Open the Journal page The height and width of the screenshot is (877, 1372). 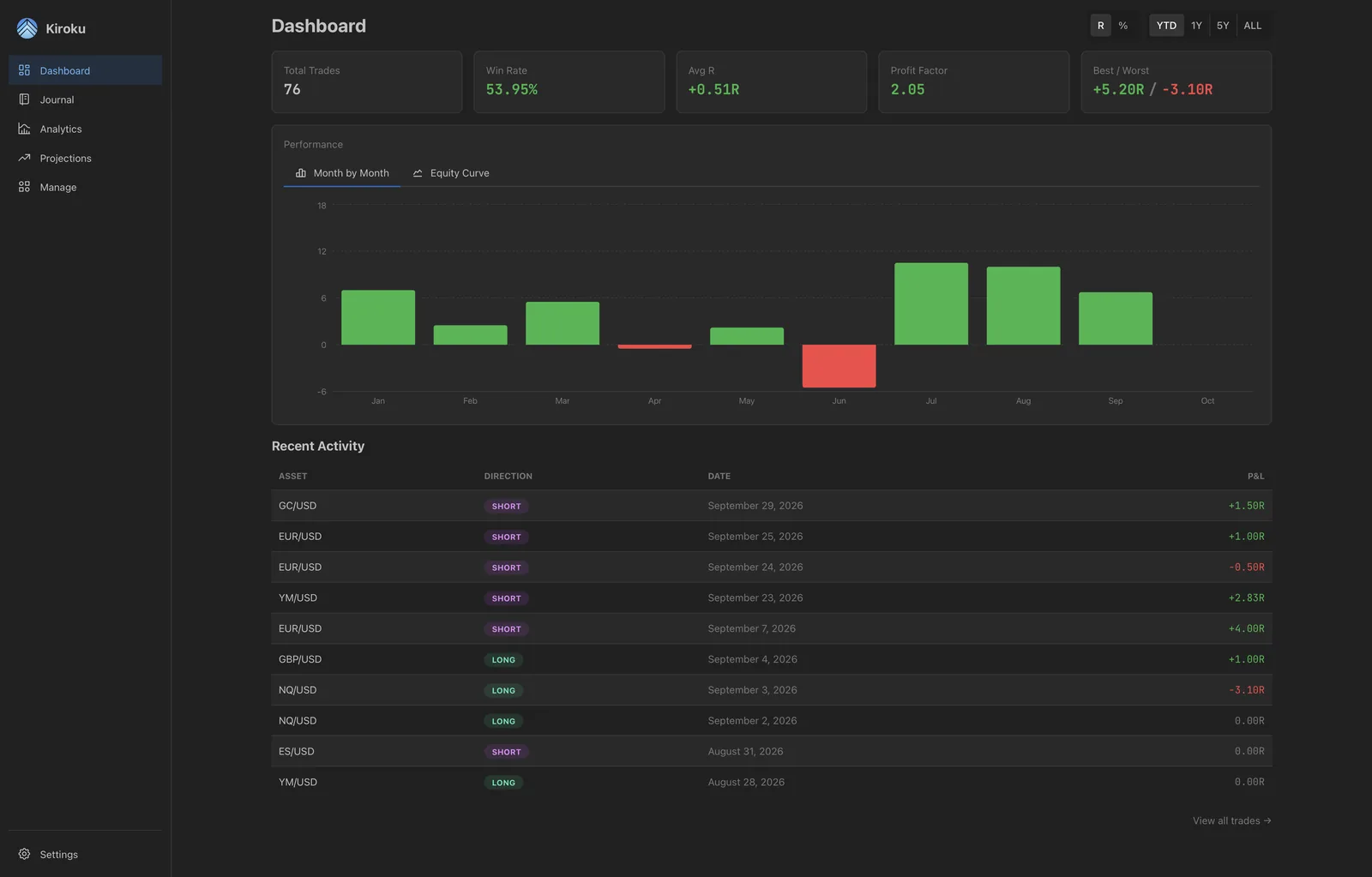85,99
